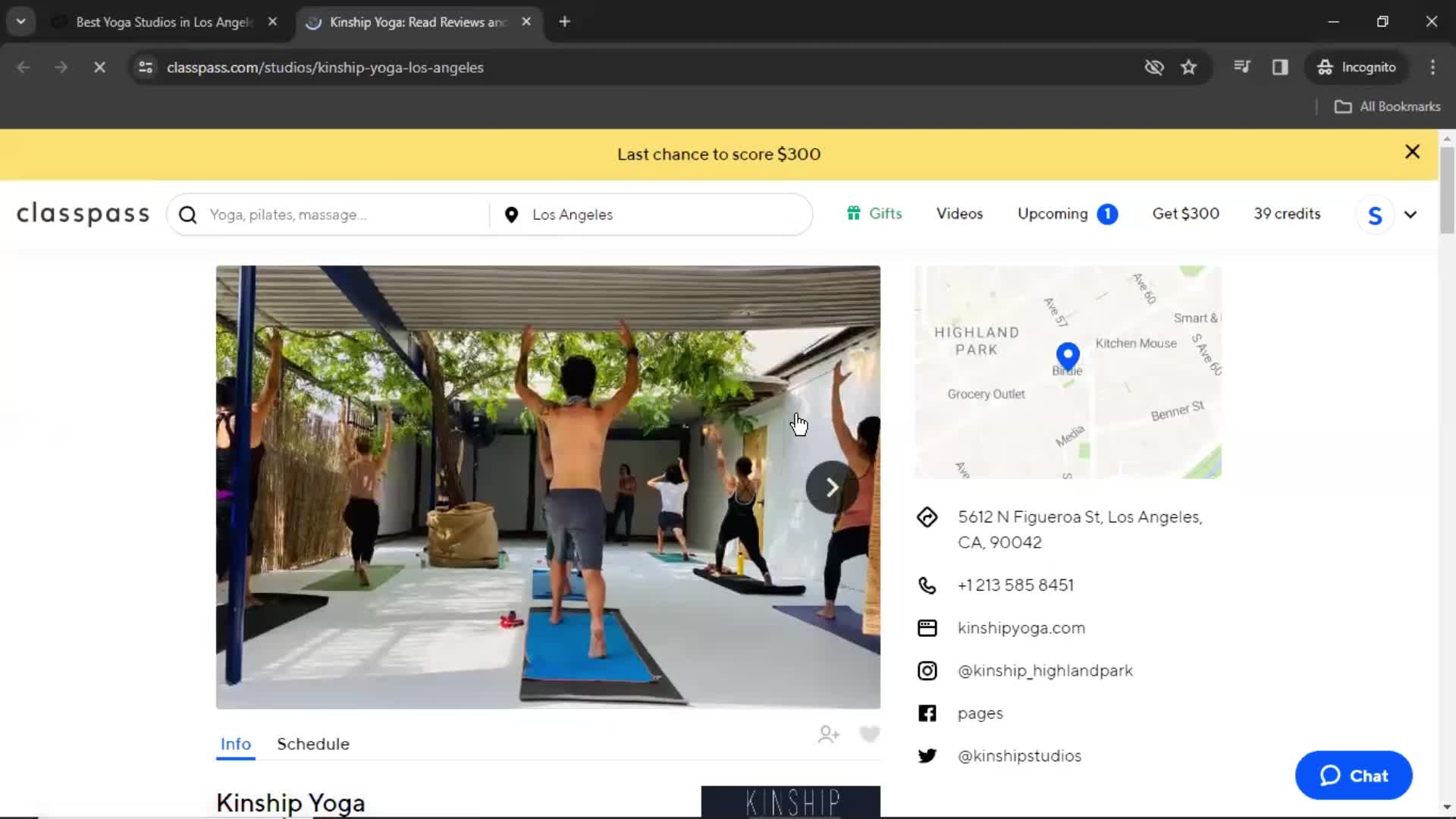Click the Kinship studio logo image
Image resolution: width=1456 pixels, height=819 pixels.
tap(790, 802)
